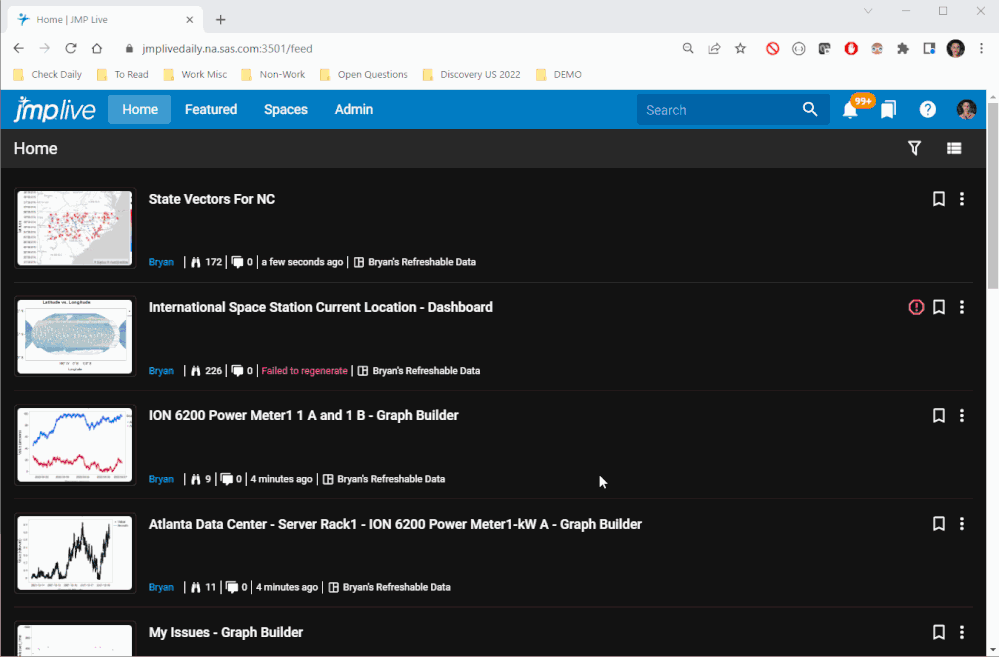Click author Bryan on State Vectors For NC

point(161,262)
